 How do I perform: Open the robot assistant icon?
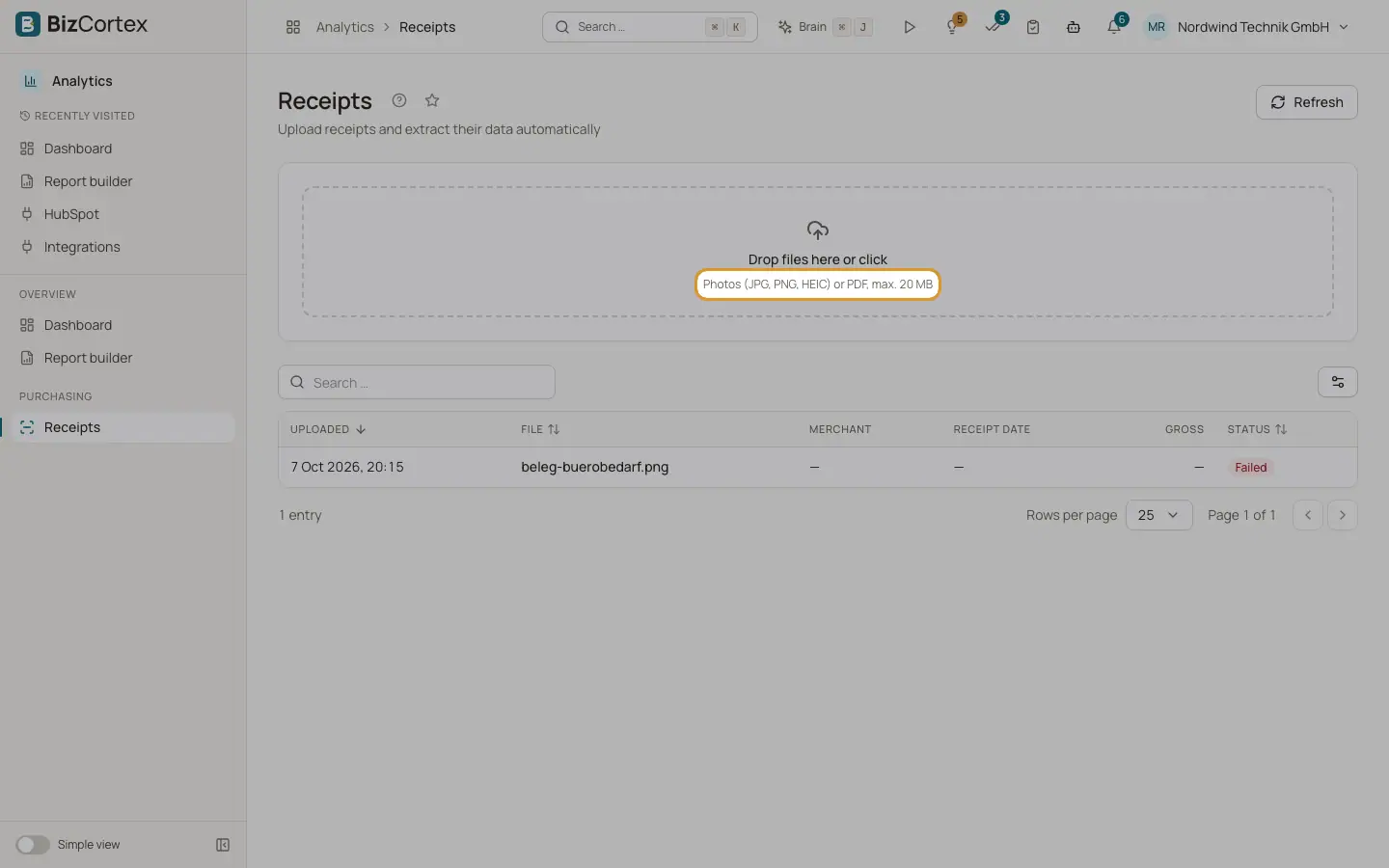1074,27
